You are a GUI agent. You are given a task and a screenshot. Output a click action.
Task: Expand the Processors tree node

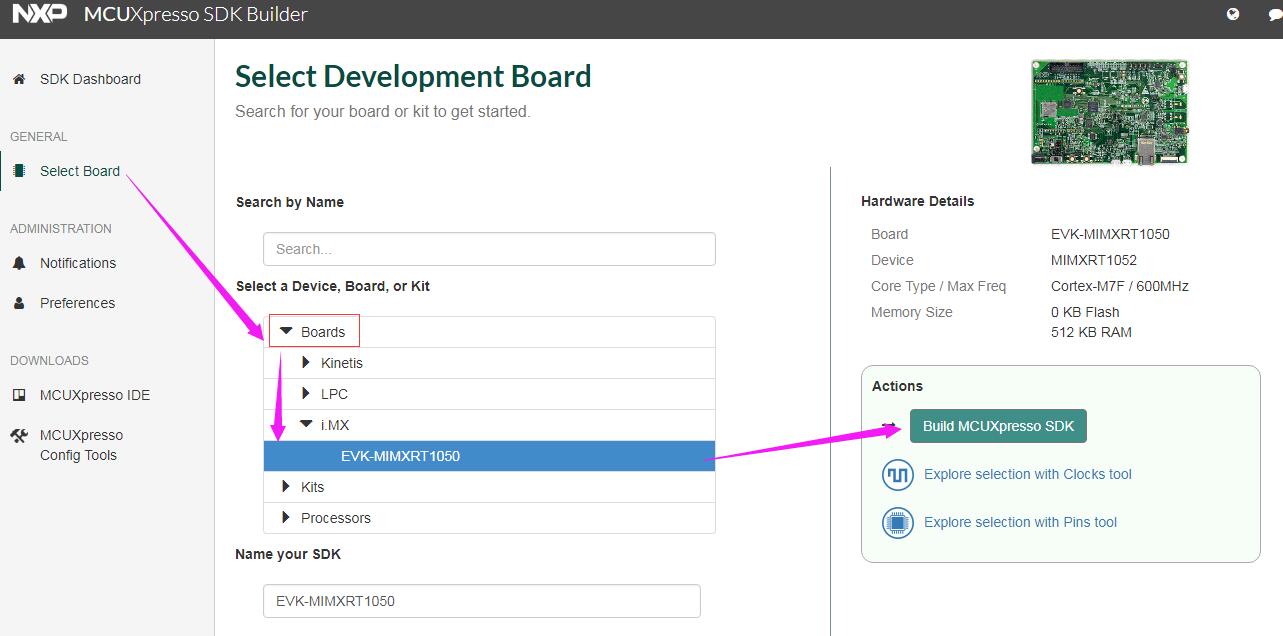pyautogui.click(x=287, y=517)
